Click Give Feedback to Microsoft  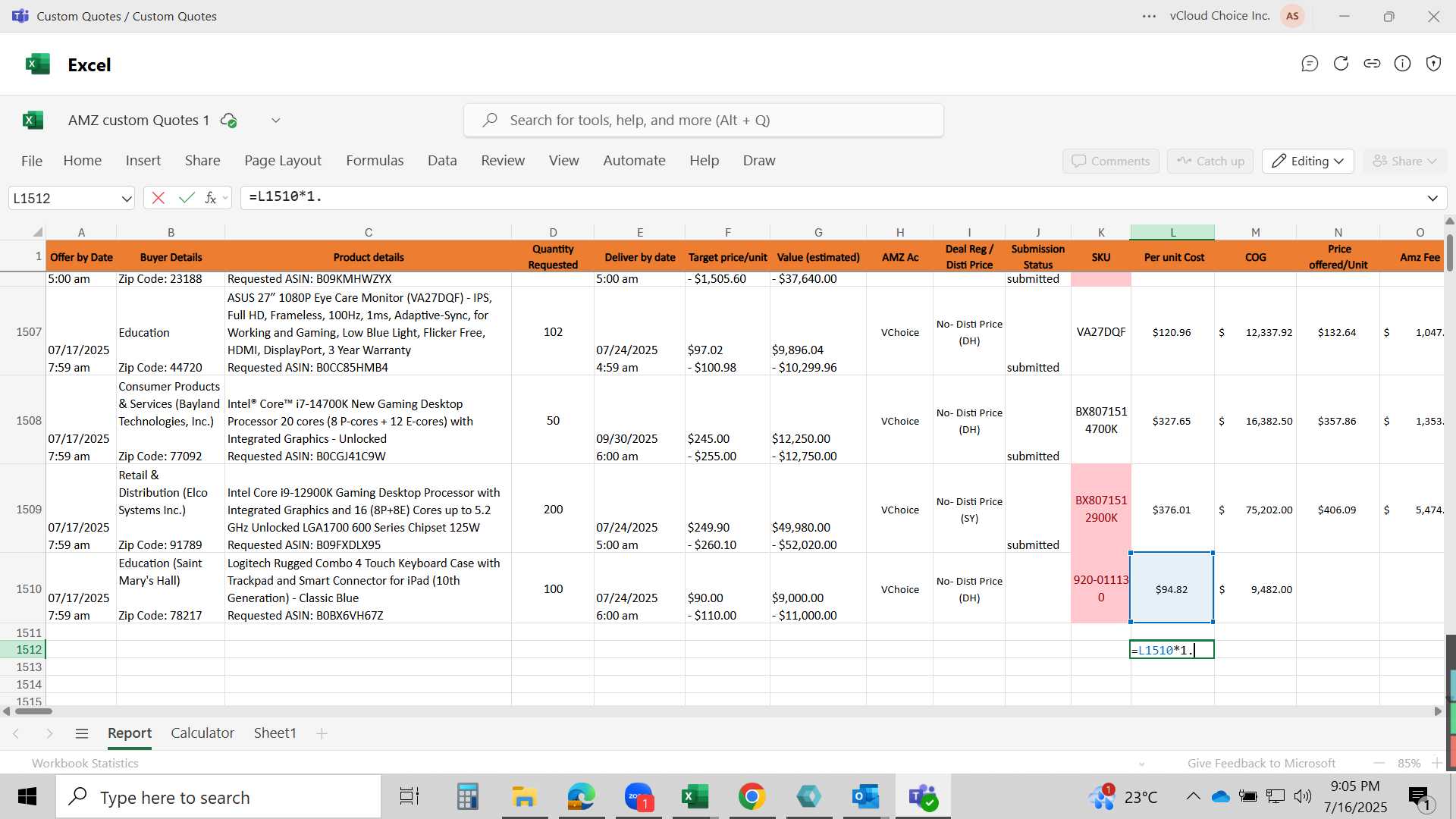pos(1261,763)
